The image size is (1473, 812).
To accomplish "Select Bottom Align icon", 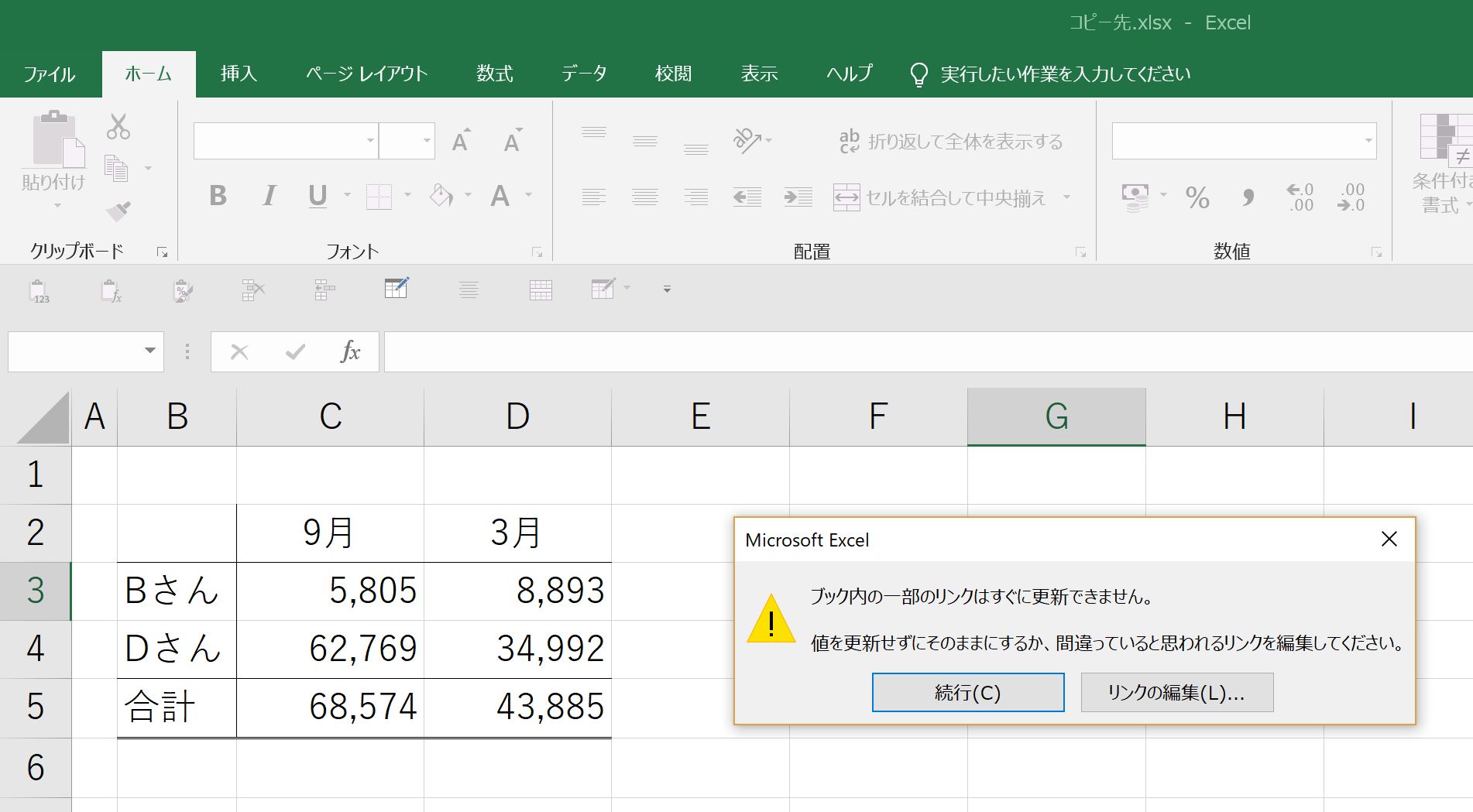I will [696, 149].
